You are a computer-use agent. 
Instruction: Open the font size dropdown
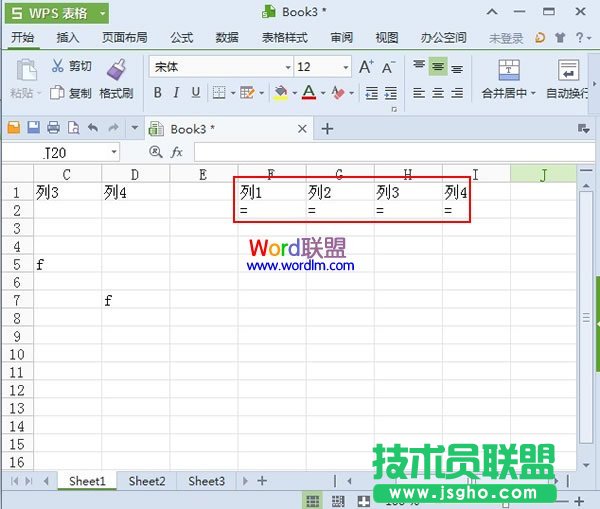click(346, 67)
